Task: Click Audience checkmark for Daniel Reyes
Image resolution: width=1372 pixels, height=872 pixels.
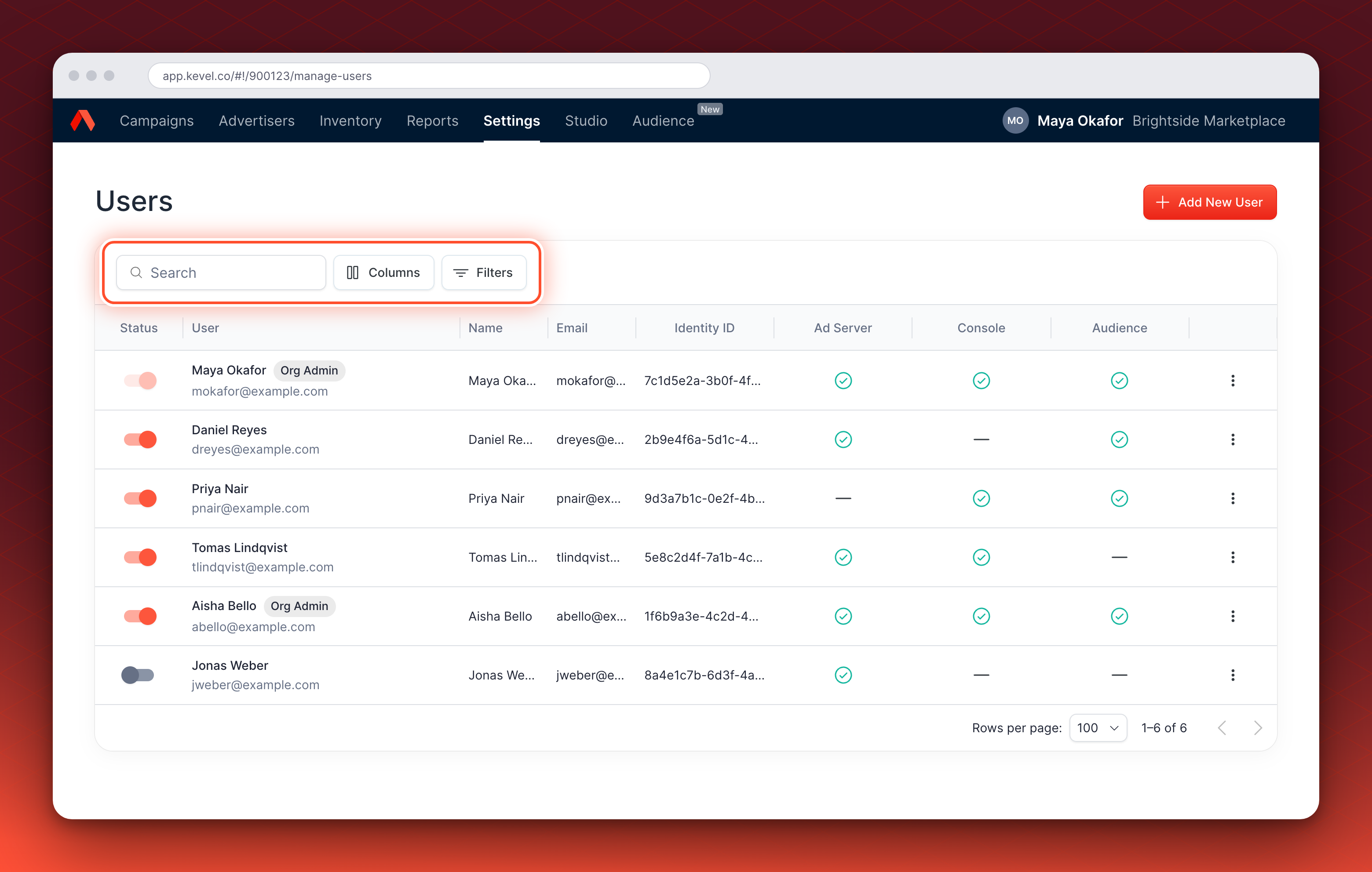Action: pyautogui.click(x=1119, y=439)
